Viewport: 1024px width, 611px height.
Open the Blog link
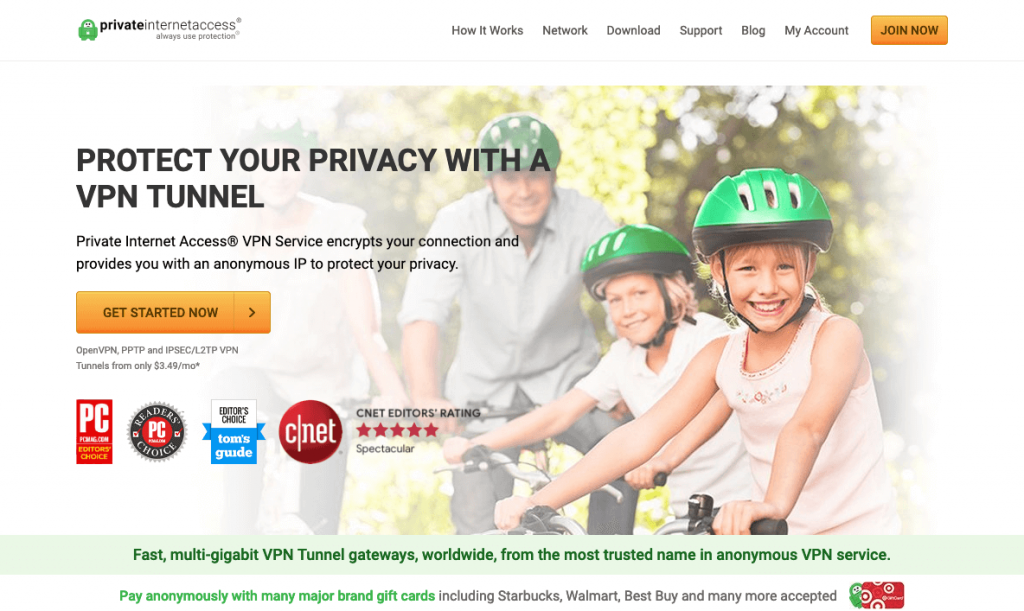(x=753, y=31)
